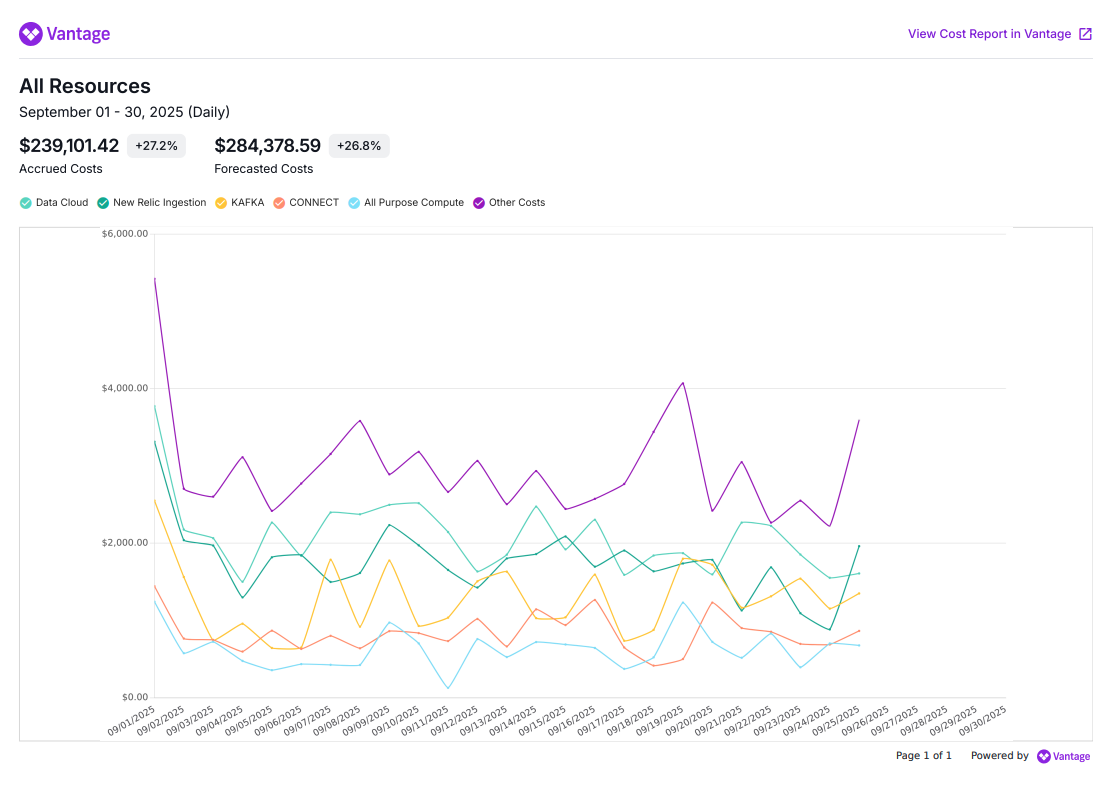Hide the CONNECT series in legend

(x=279, y=203)
